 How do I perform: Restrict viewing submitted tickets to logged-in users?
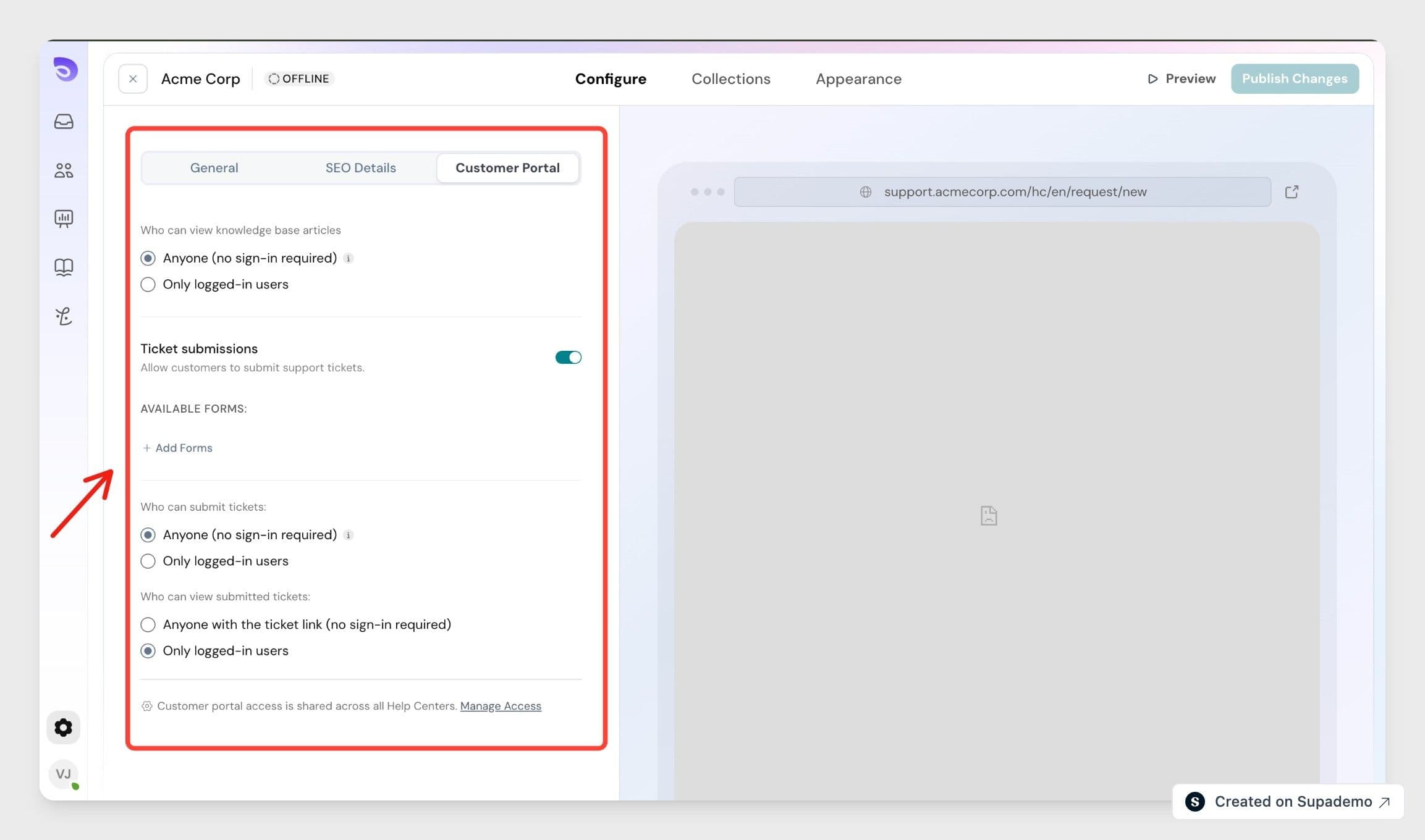(148, 651)
